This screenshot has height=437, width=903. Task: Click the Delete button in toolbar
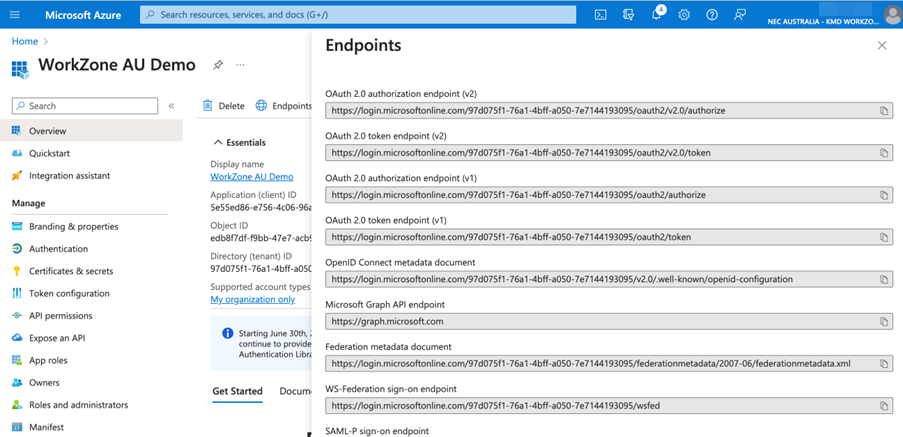(x=223, y=106)
